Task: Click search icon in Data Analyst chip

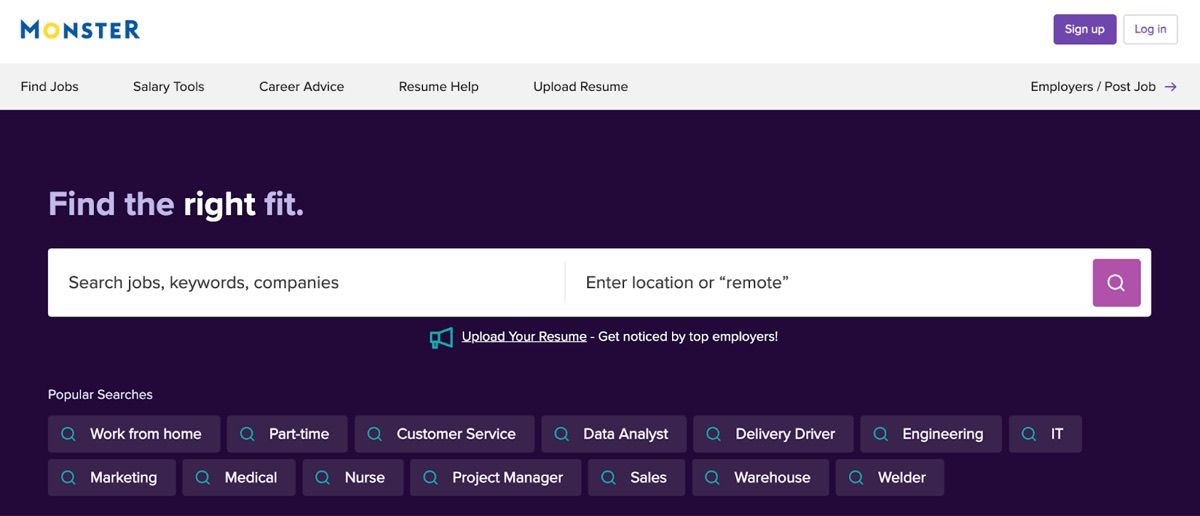Action: tap(561, 434)
